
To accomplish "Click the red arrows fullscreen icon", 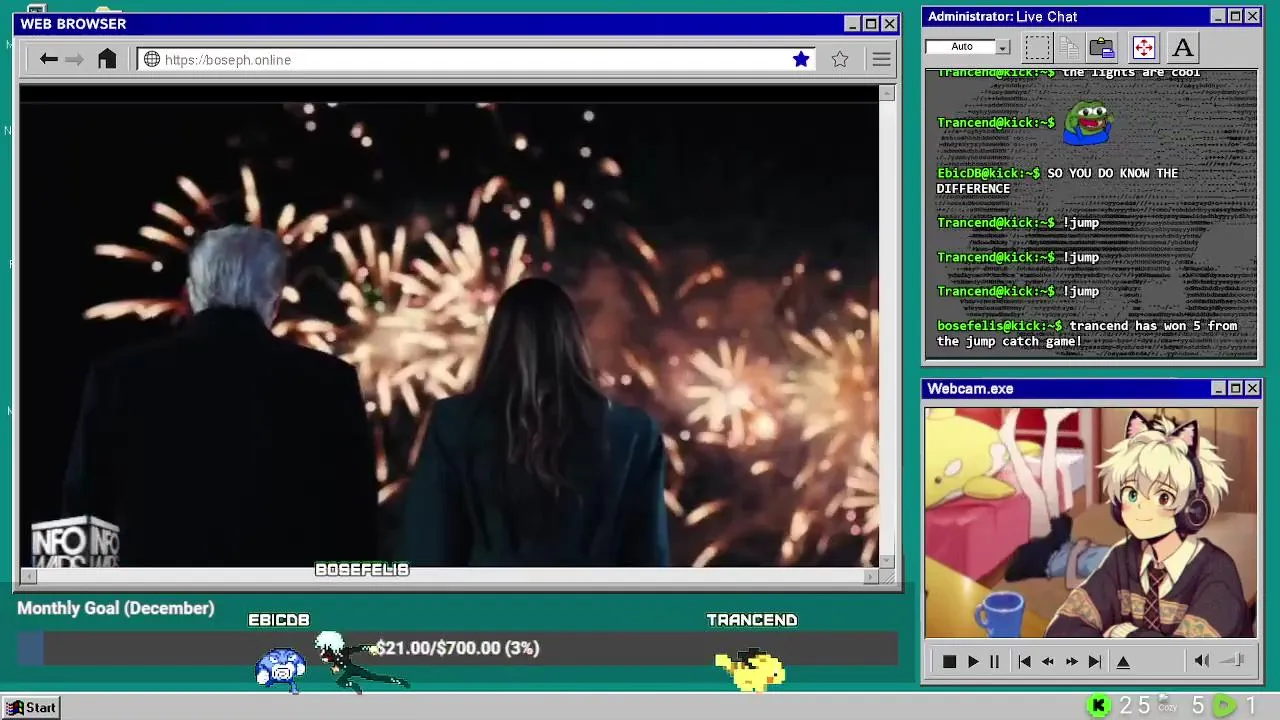I will 1143,47.
